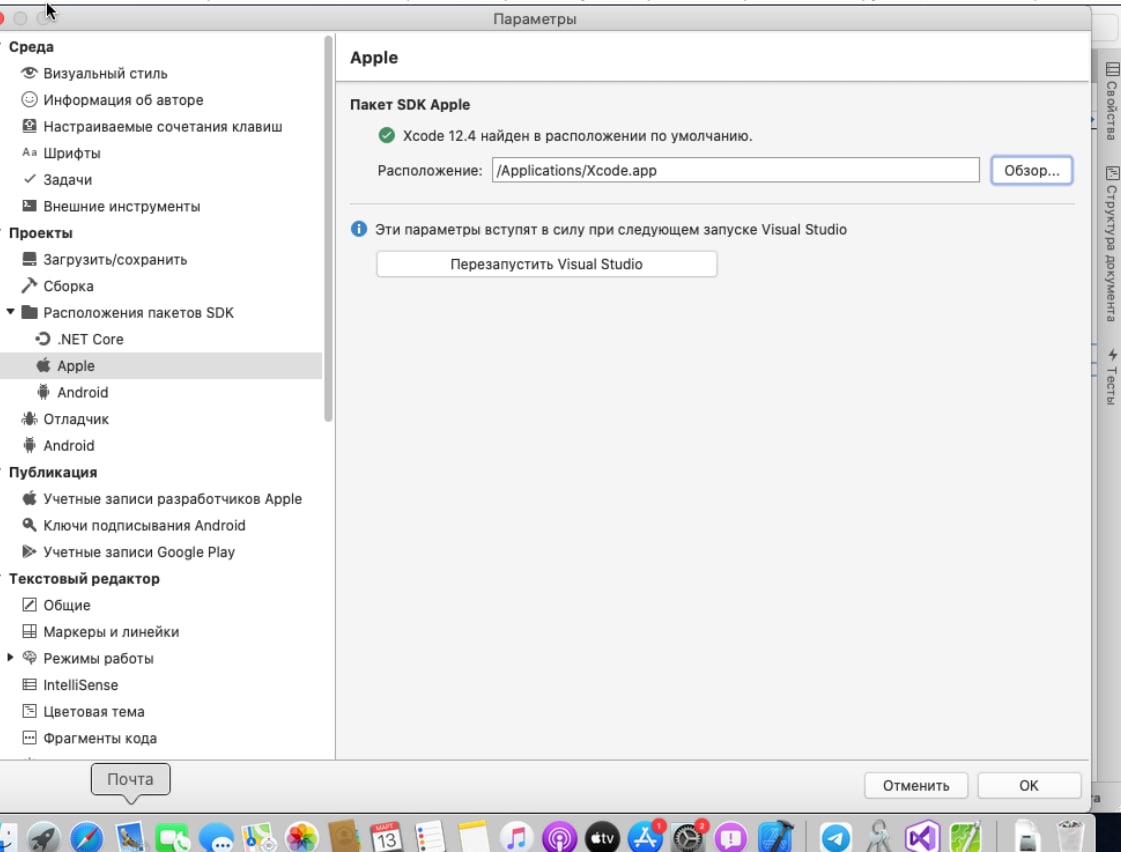
Task: Click the Текстовый редактор category header
Action: 84,579
